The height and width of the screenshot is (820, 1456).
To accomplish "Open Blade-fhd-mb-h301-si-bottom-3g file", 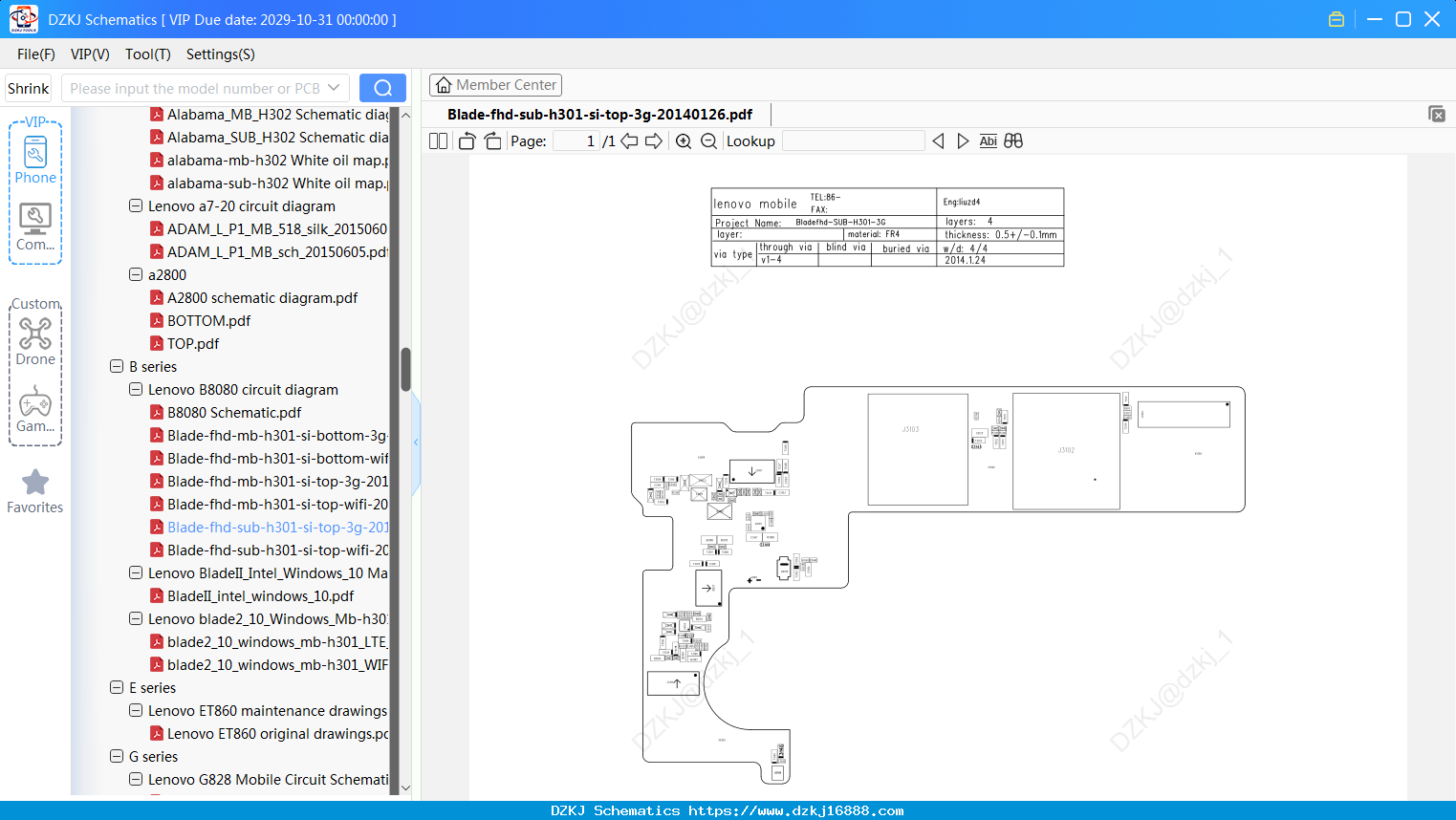I will (x=277, y=436).
